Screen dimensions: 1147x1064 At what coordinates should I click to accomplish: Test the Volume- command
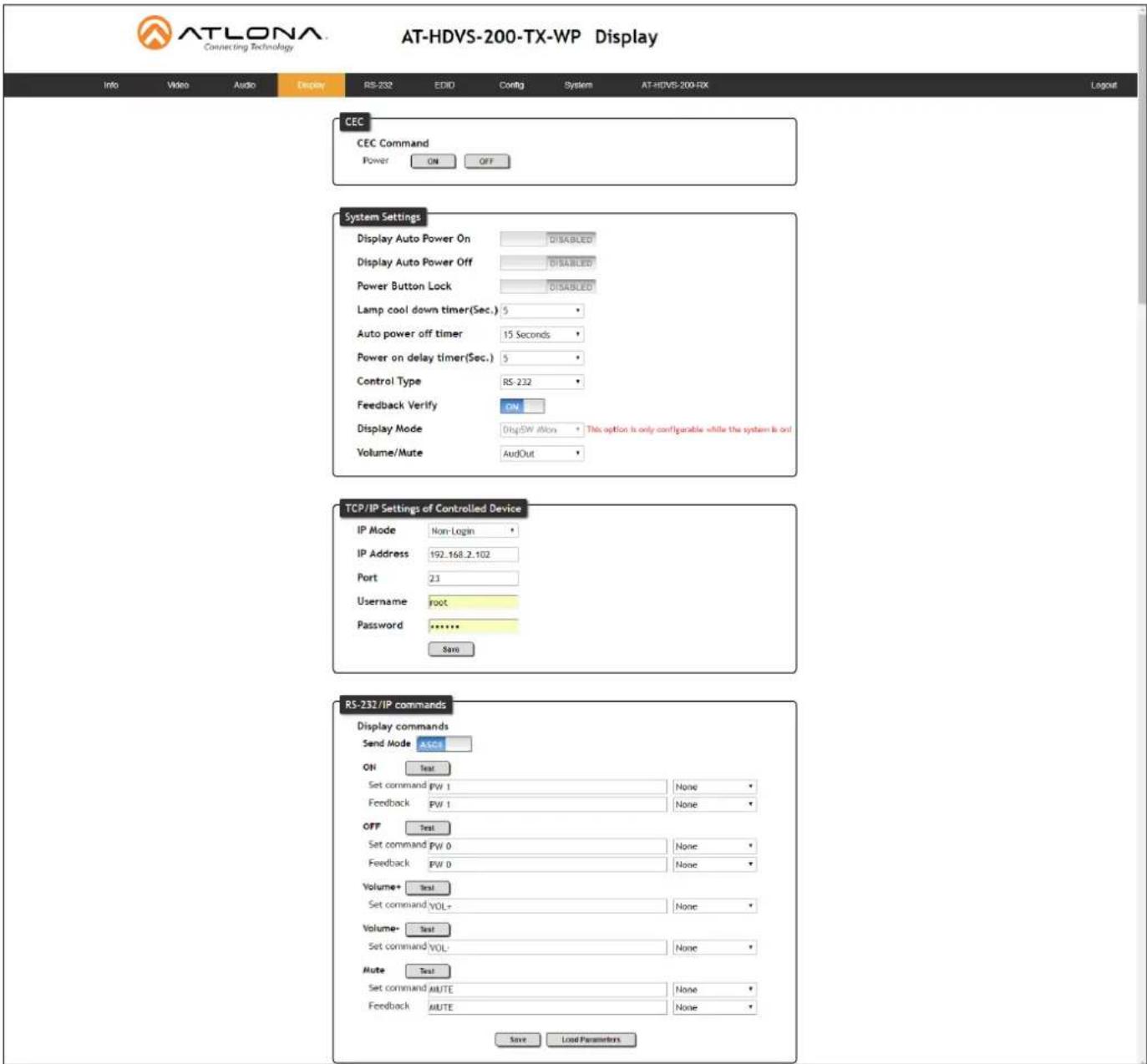click(428, 930)
